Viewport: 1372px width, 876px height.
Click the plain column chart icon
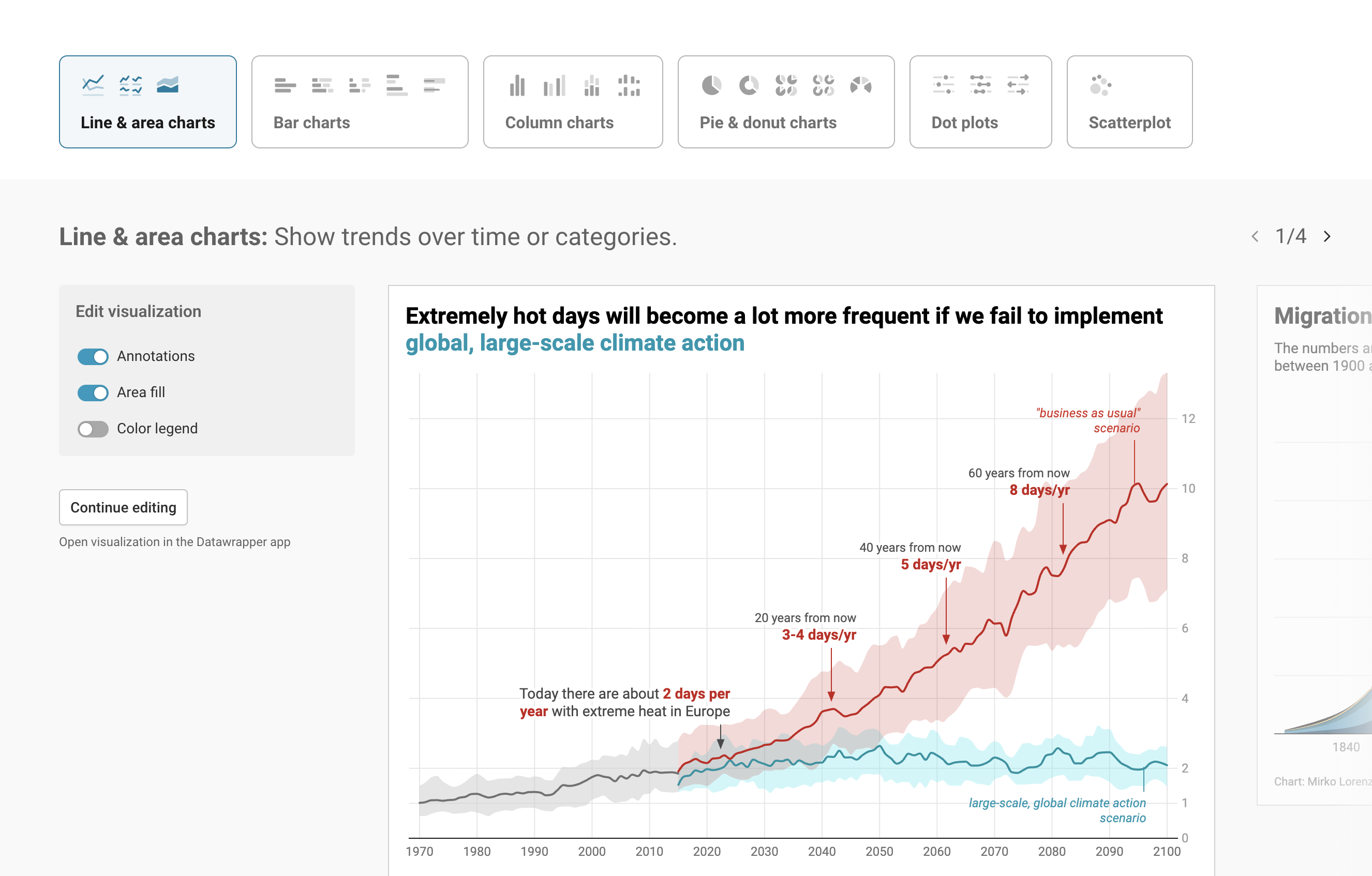517,85
